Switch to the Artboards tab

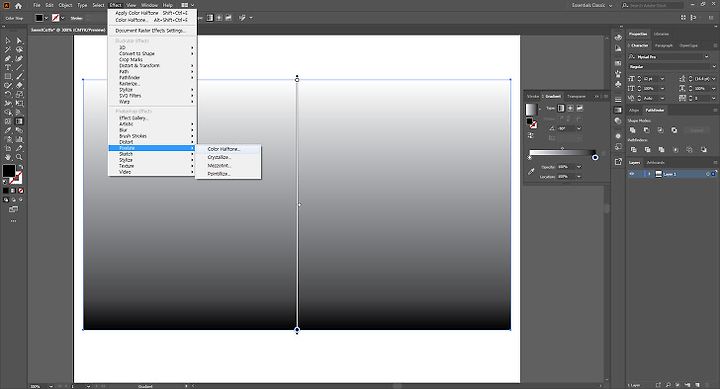pyautogui.click(x=655, y=163)
